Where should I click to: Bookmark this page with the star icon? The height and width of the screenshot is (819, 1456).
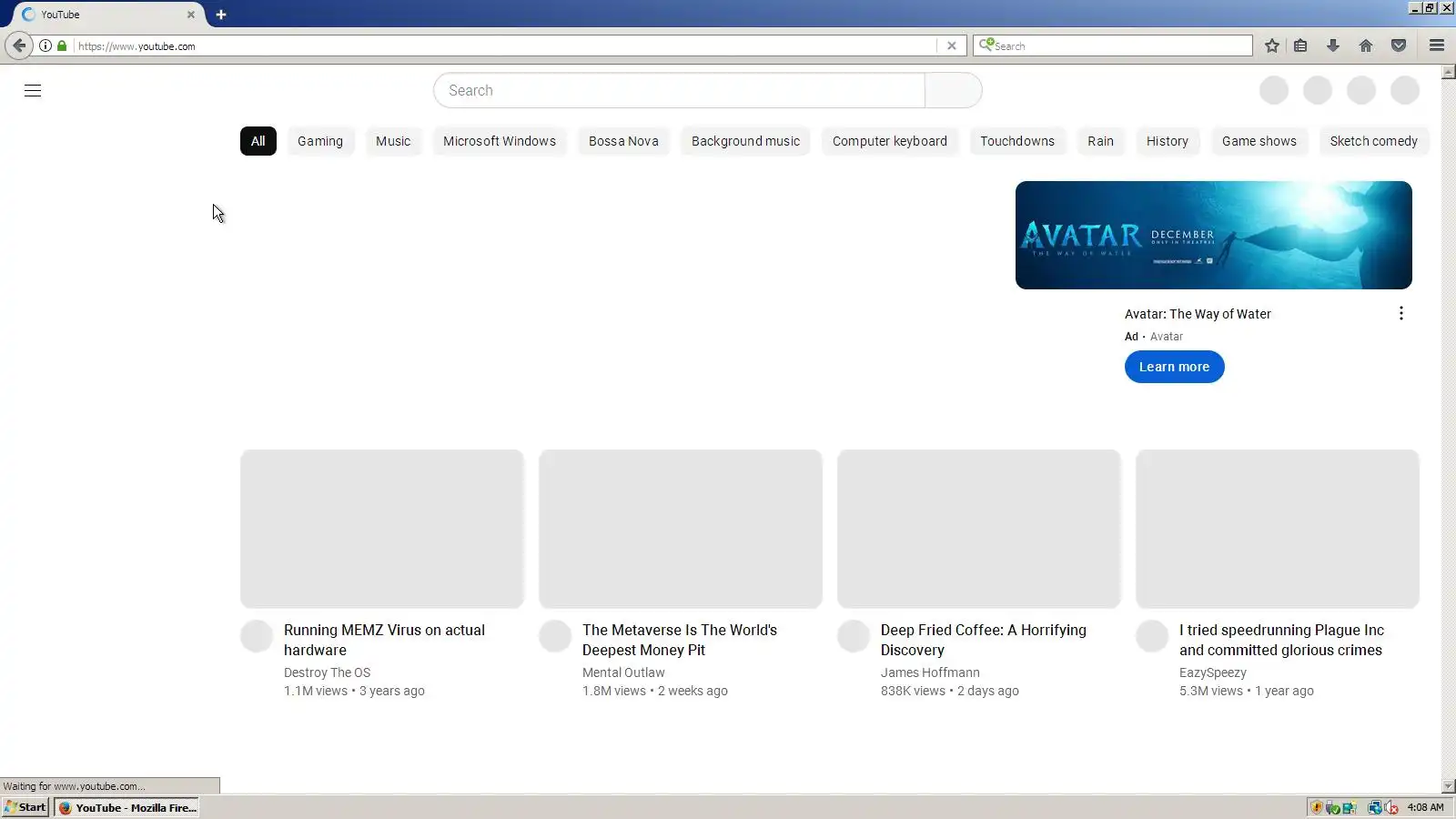pyautogui.click(x=1272, y=45)
